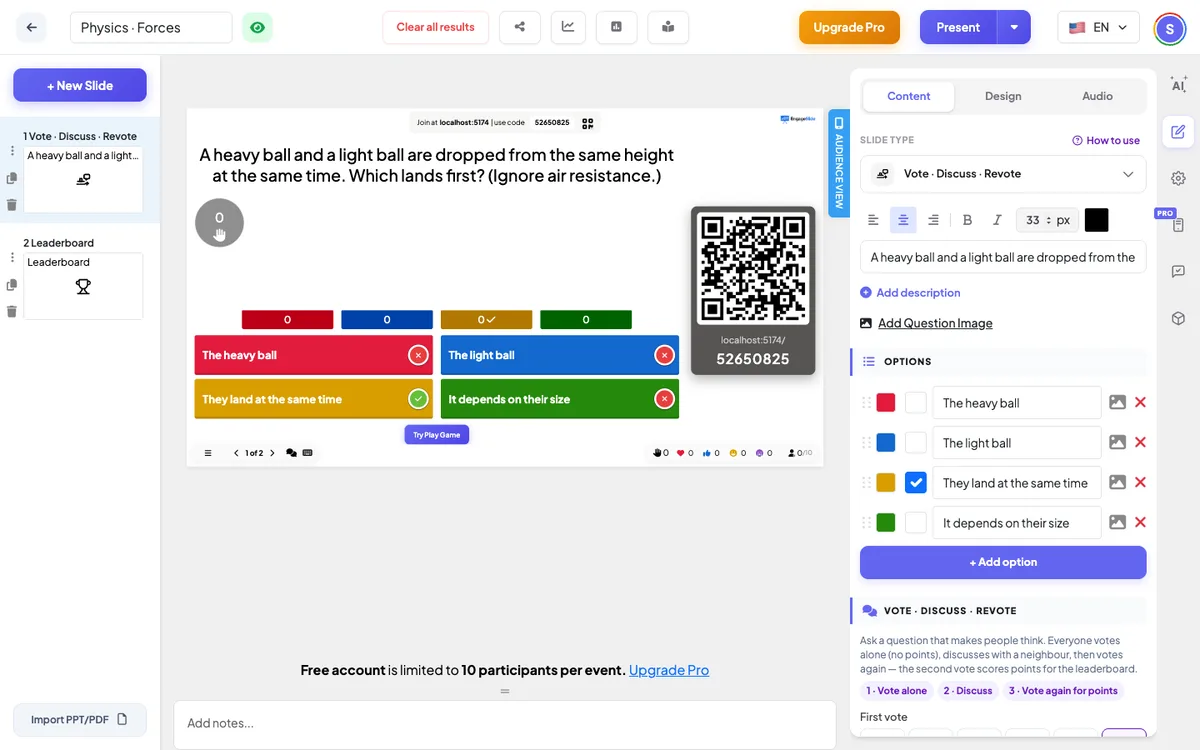Mark 'It depends on their size' as correct

point(916,523)
